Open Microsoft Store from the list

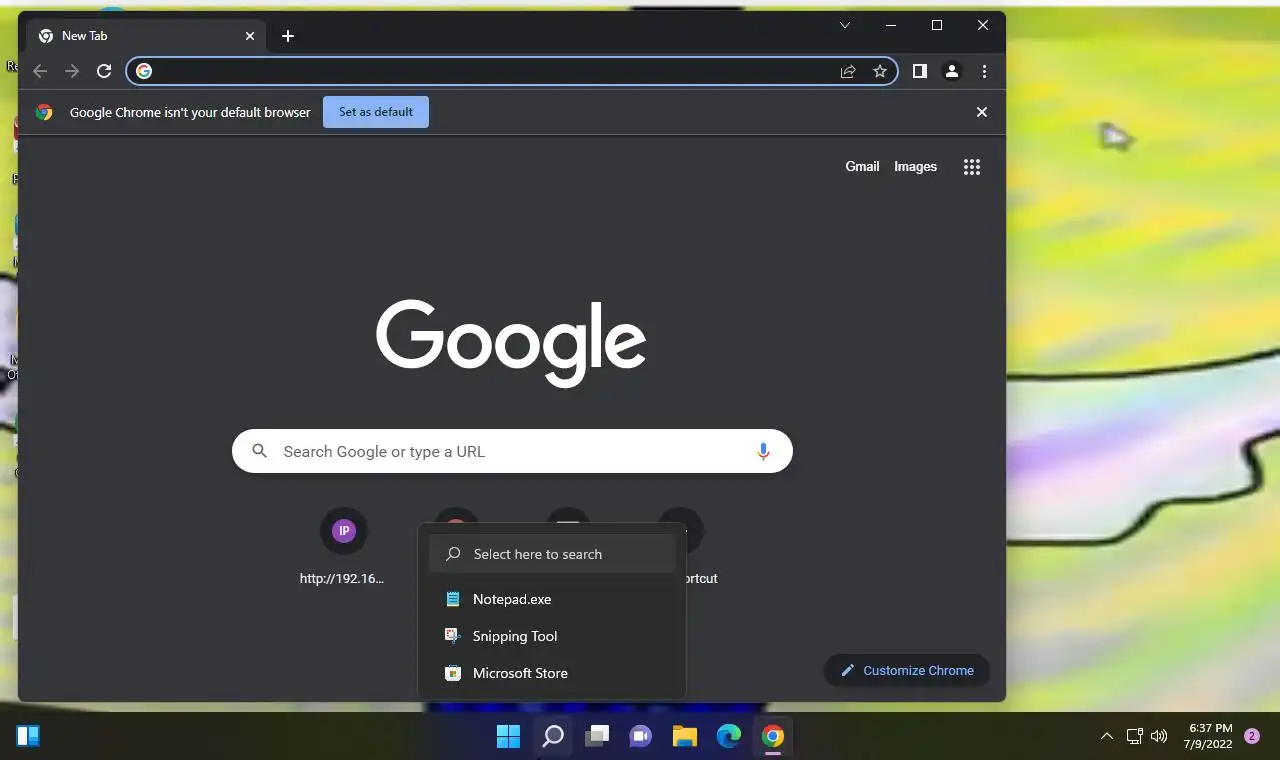552,673
